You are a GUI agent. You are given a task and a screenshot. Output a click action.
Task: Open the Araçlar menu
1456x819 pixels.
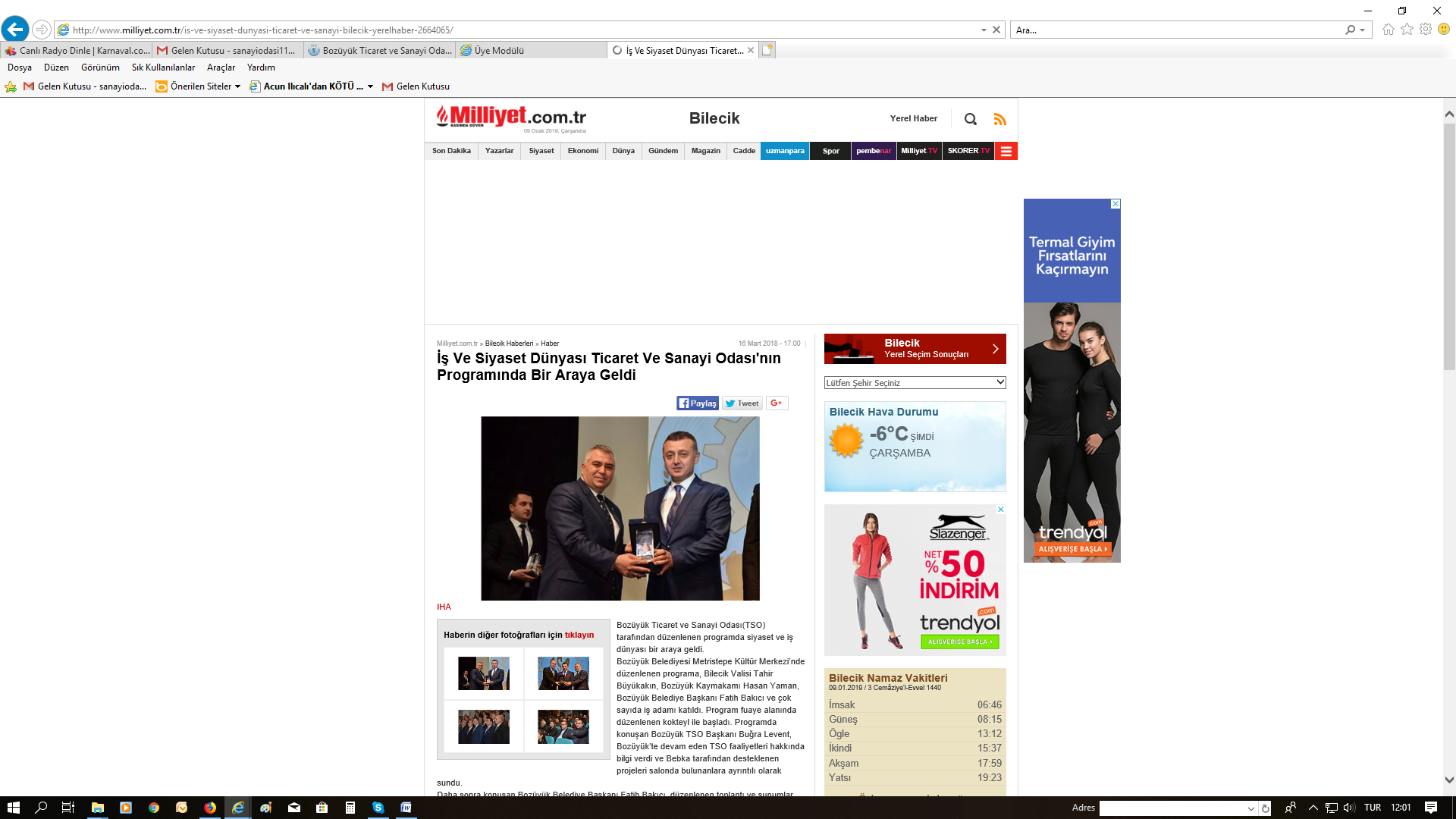(x=221, y=67)
